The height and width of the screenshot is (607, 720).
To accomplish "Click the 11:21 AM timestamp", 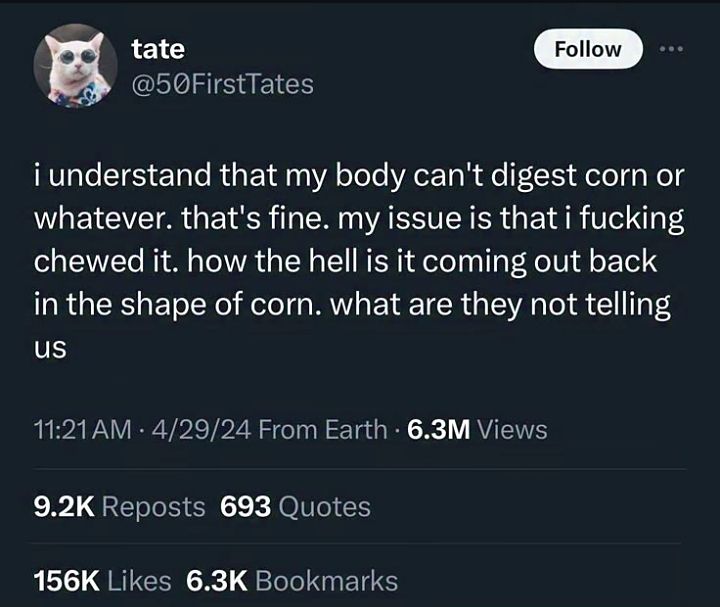I will point(81,430).
